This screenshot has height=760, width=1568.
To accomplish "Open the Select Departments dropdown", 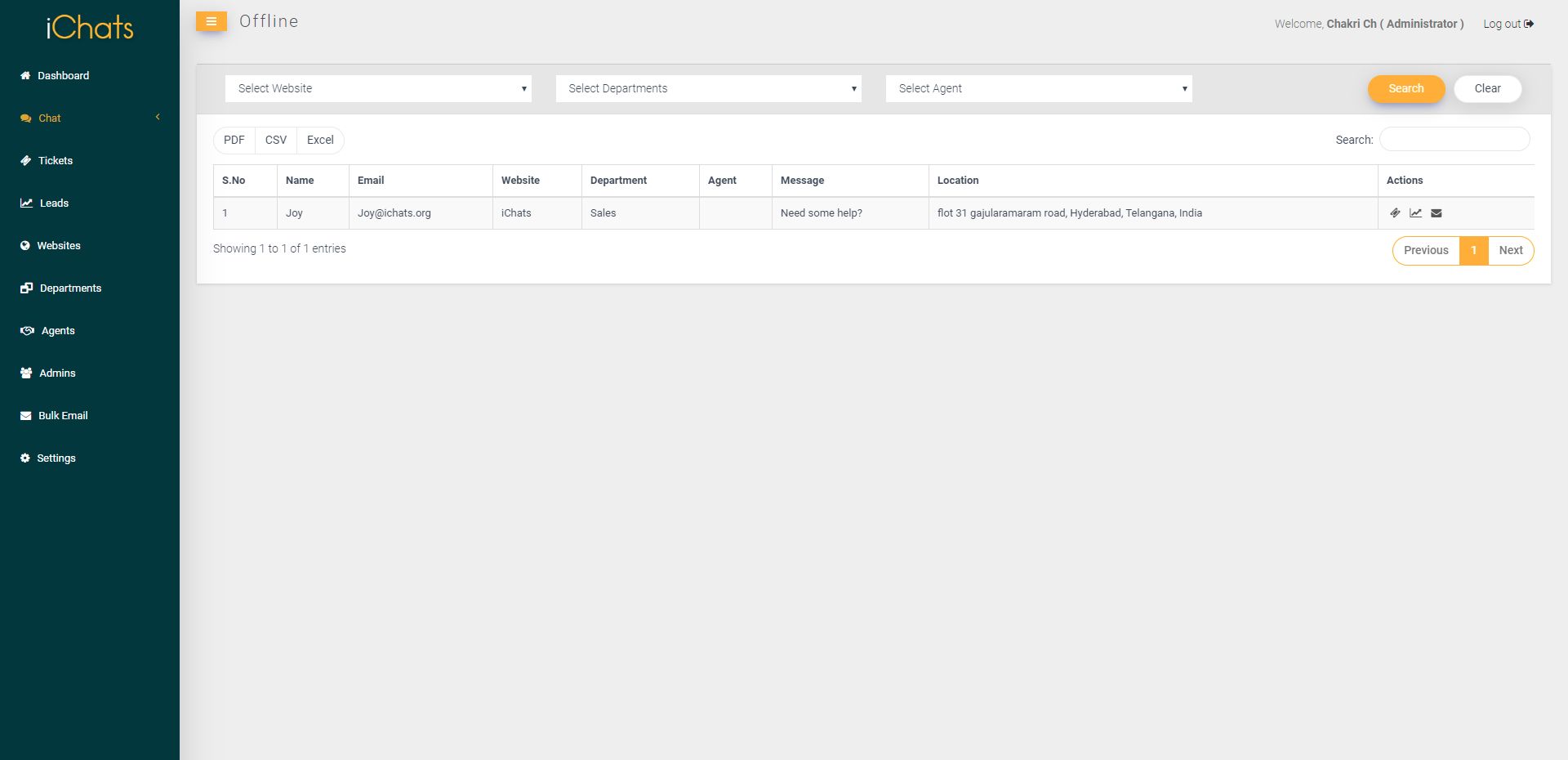I will [709, 88].
